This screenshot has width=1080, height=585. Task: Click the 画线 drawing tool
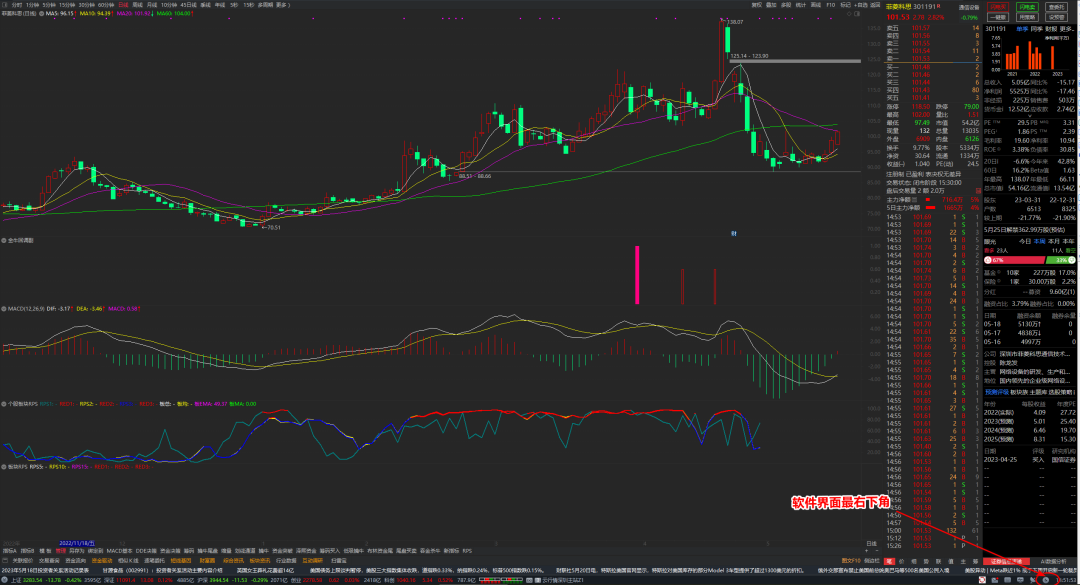point(816,5)
